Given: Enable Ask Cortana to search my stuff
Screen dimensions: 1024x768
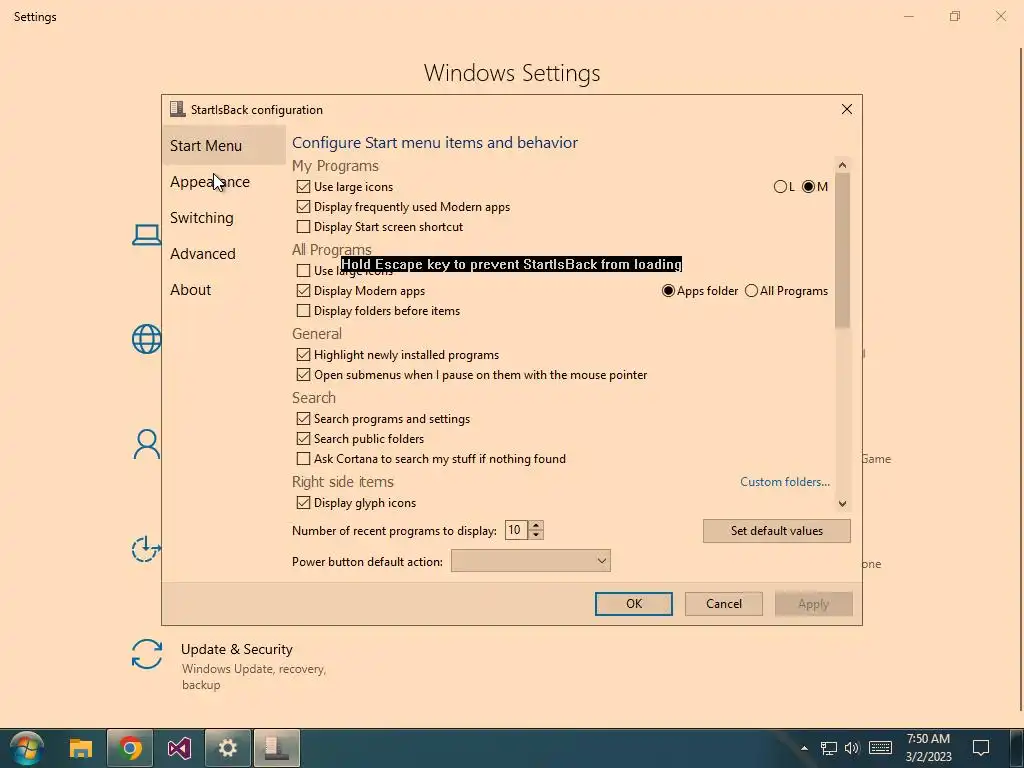Looking at the screenshot, I should click(x=303, y=458).
